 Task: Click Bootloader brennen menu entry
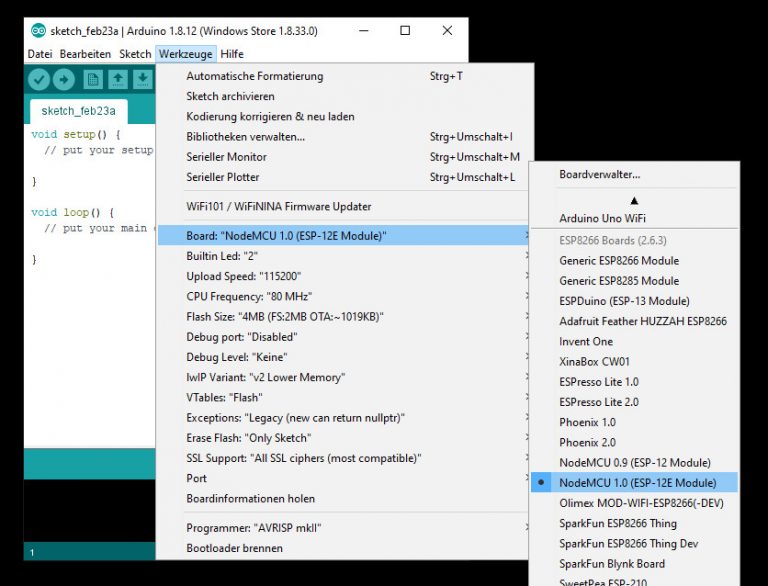pos(234,548)
